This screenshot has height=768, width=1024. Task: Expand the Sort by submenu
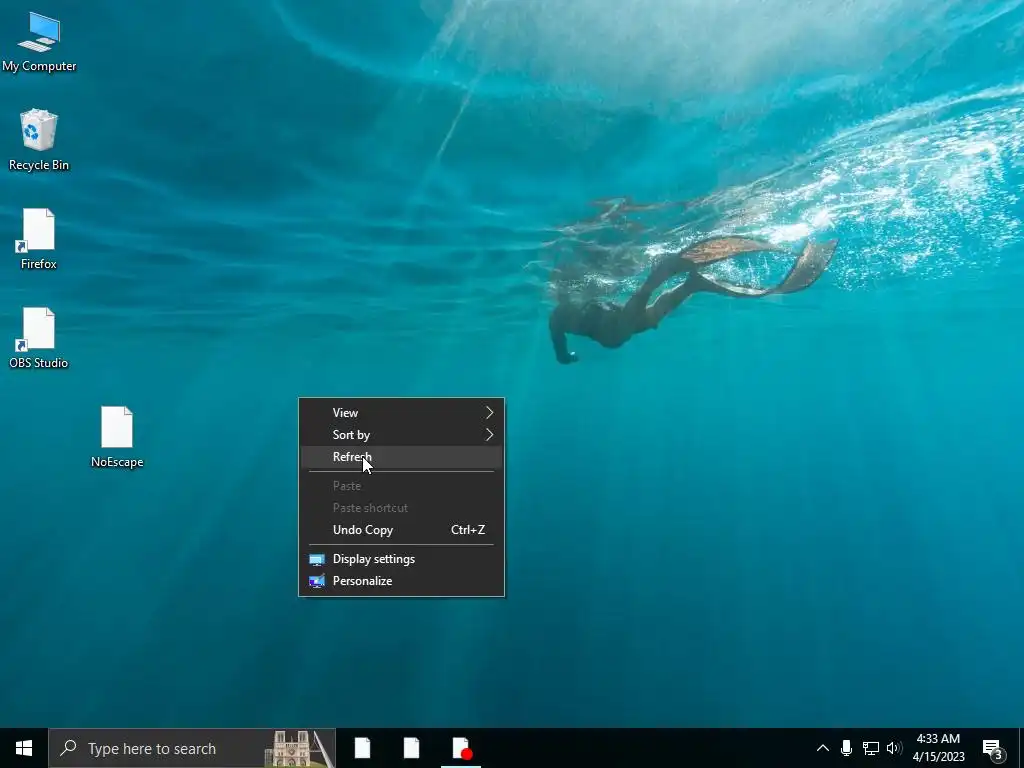tap(401, 435)
